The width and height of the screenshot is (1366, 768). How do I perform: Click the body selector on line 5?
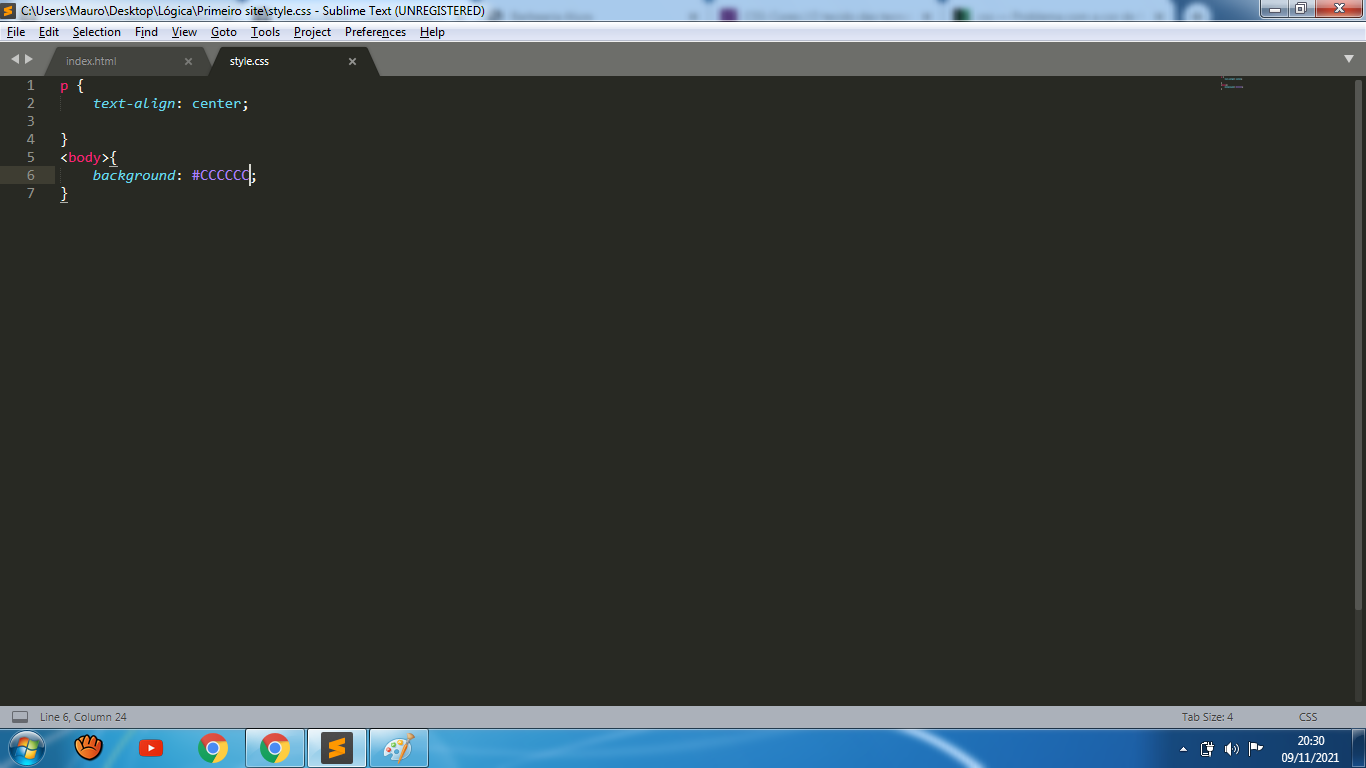point(84,157)
